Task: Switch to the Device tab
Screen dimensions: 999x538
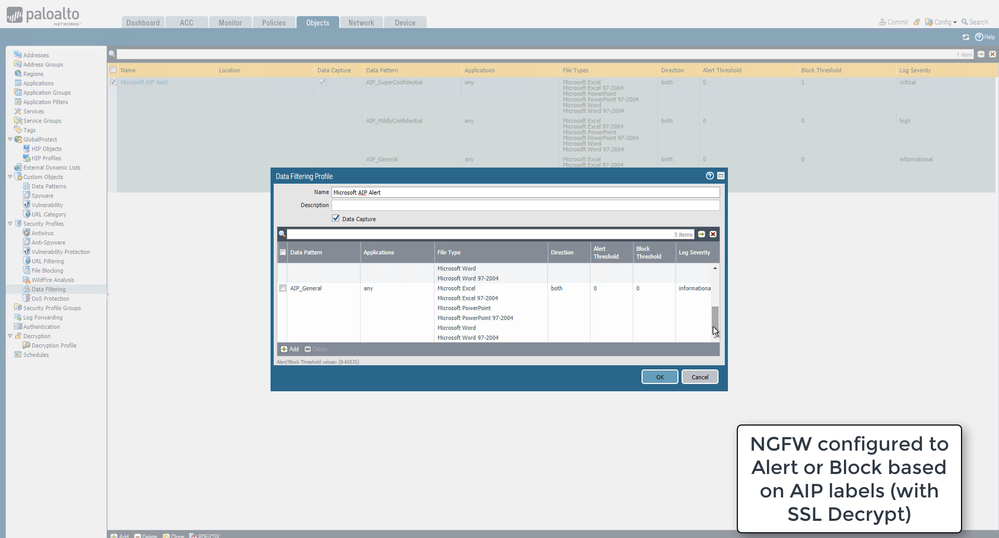Action: coord(405,22)
